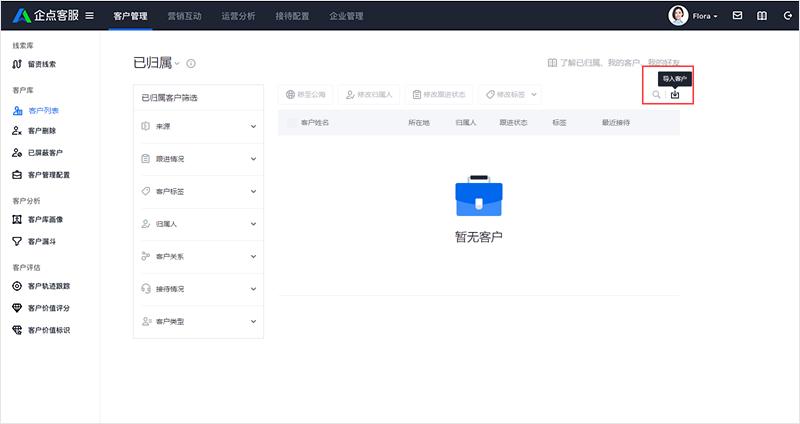Viewport: 800px width, 424px height.
Task: Click the 已归属客户筛选 panel heading
Action: tap(169, 98)
